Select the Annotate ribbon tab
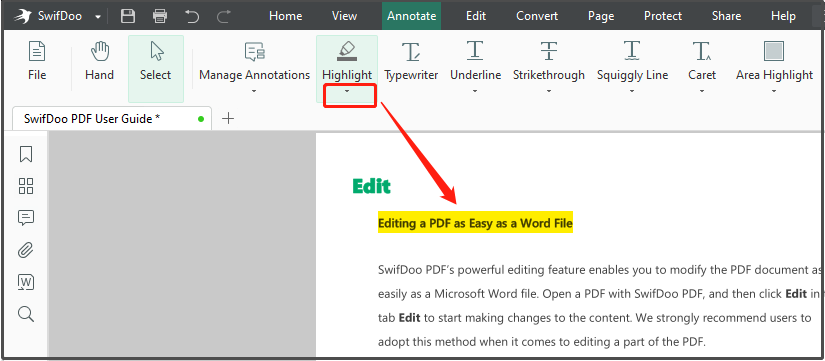Screen dimensions: 825x361 (411, 16)
